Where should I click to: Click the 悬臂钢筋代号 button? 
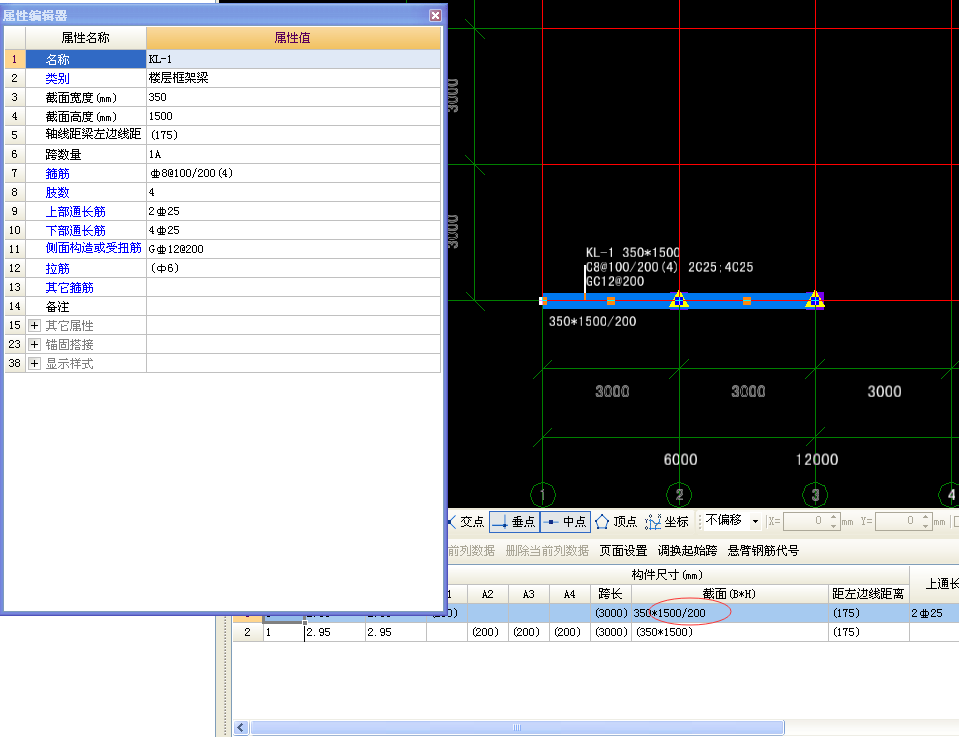(x=763, y=550)
